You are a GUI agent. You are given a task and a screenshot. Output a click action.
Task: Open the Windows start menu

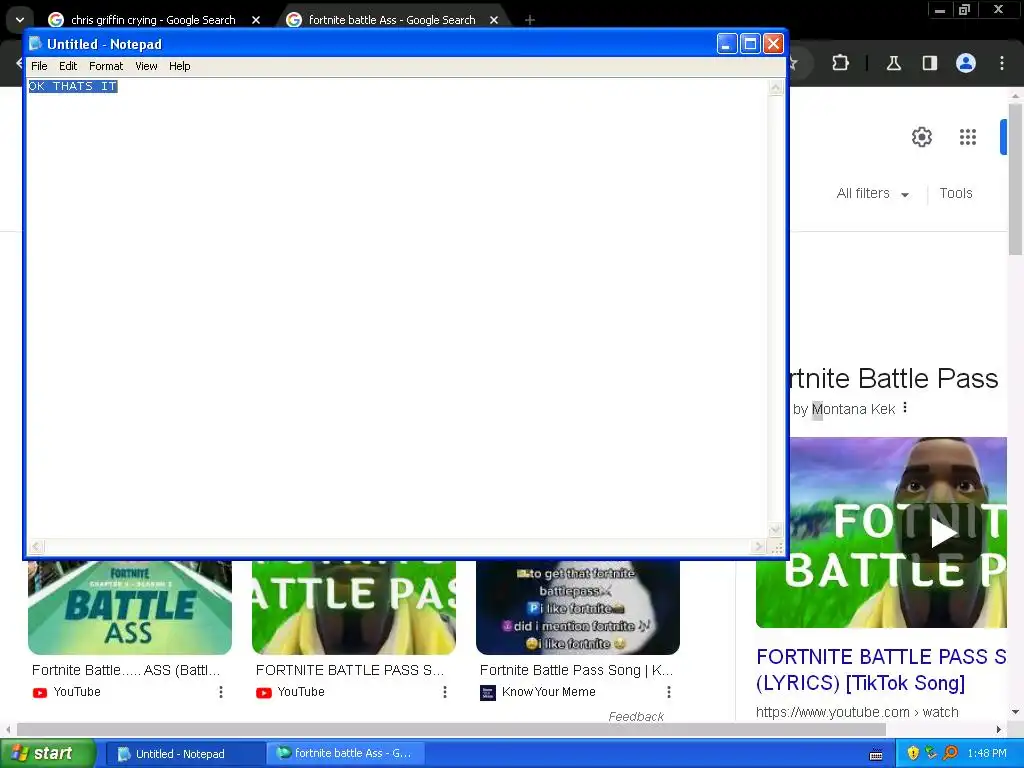click(47, 754)
